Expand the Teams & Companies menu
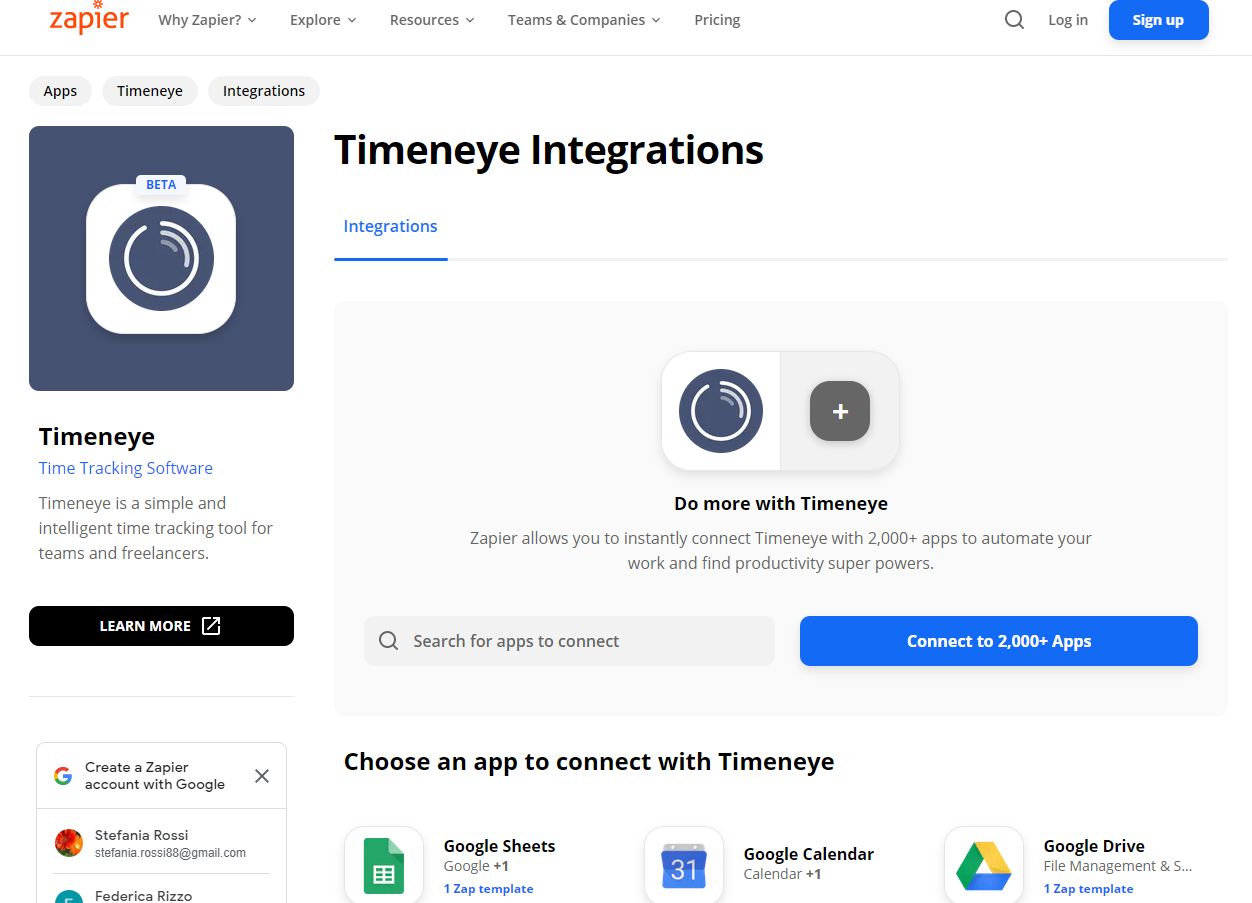 [x=584, y=20]
